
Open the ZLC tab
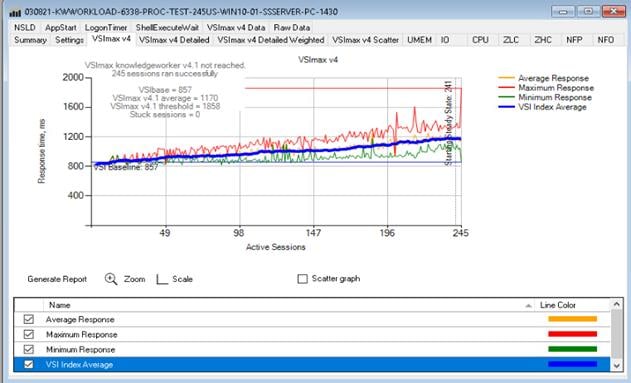click(511, 40)
